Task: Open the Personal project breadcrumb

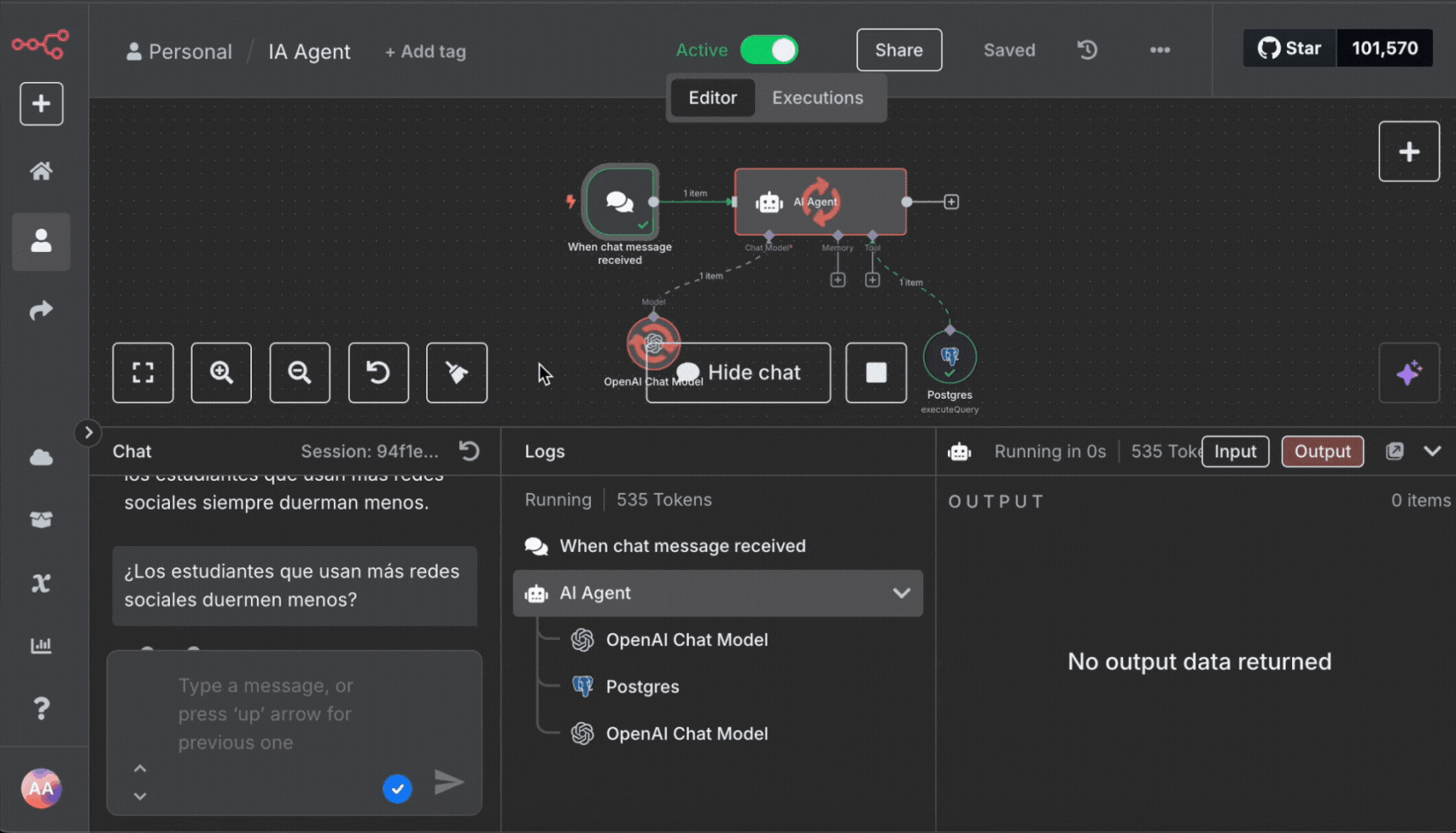Action: click(179, 51)
